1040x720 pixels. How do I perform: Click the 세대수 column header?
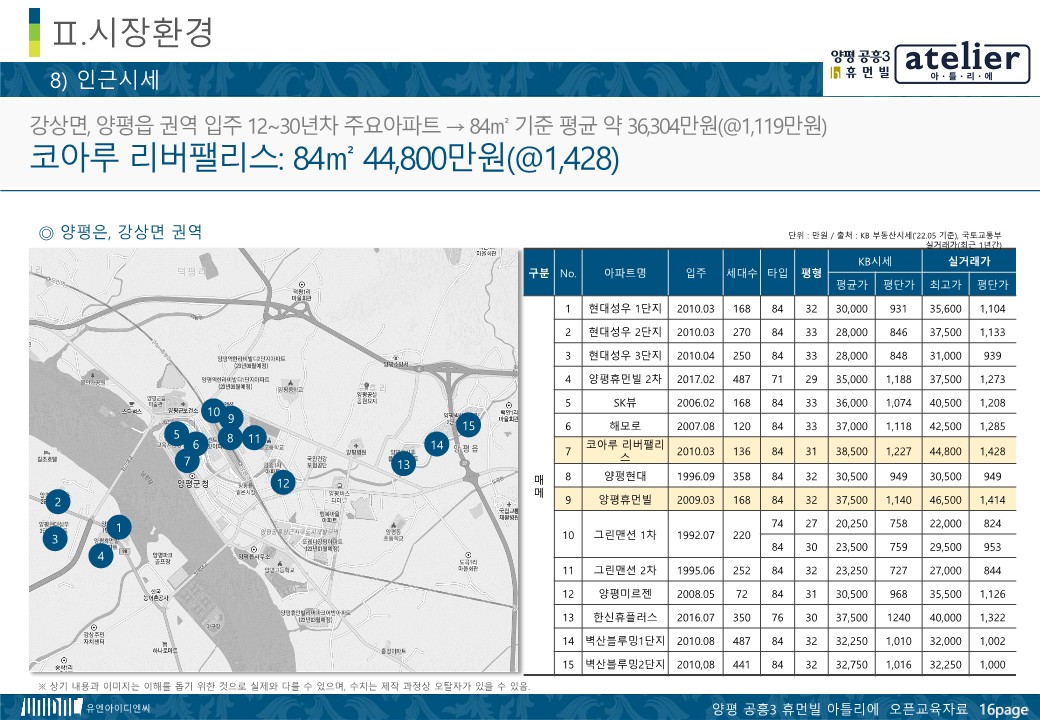coord(742,272)
